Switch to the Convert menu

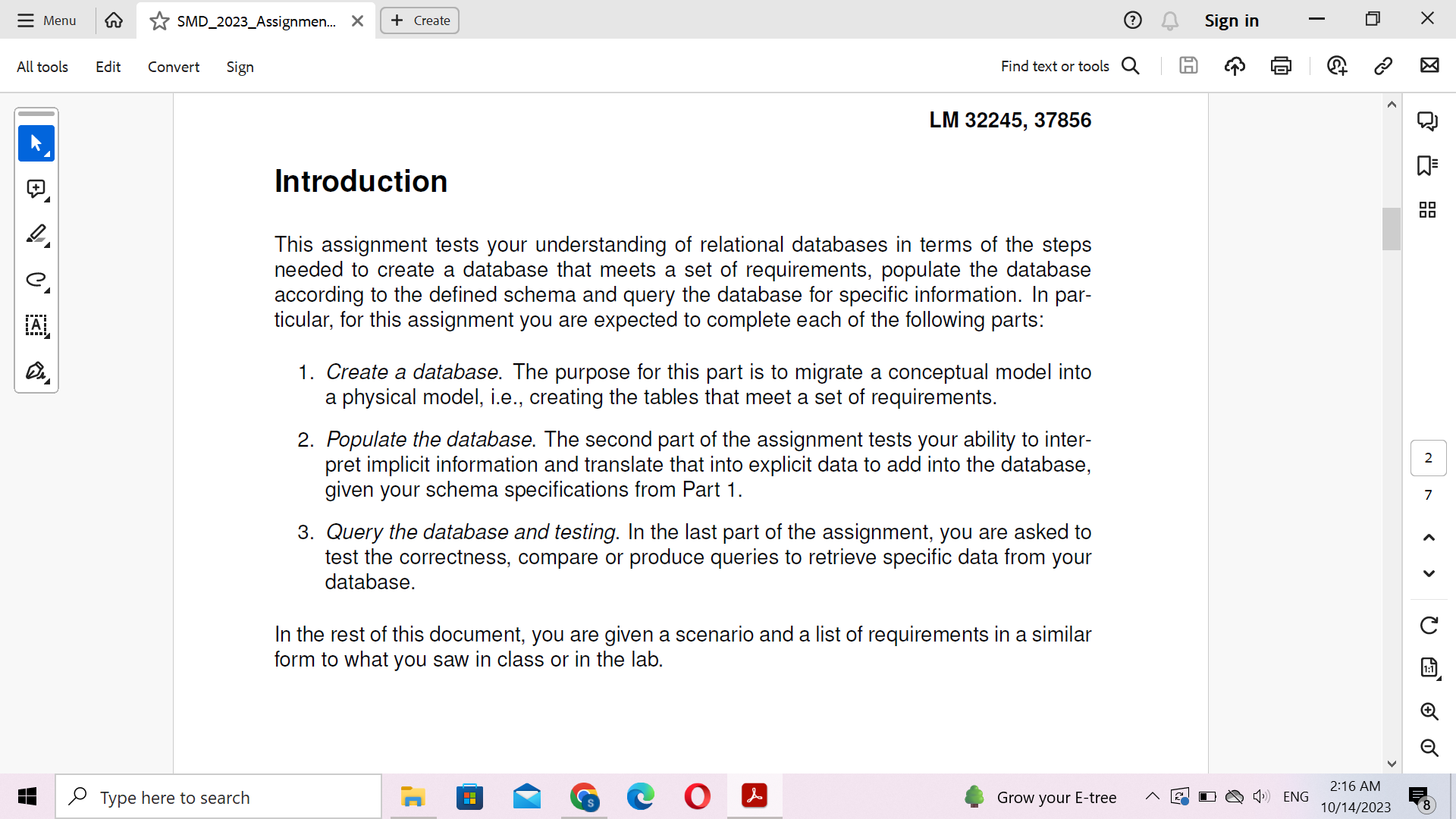click(173, 67)
